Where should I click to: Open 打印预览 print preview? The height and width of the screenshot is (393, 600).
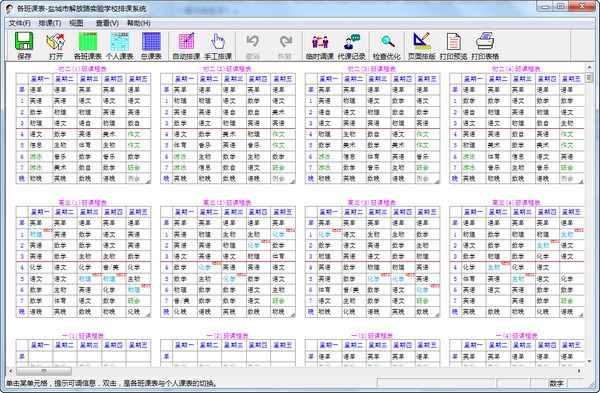453,46
